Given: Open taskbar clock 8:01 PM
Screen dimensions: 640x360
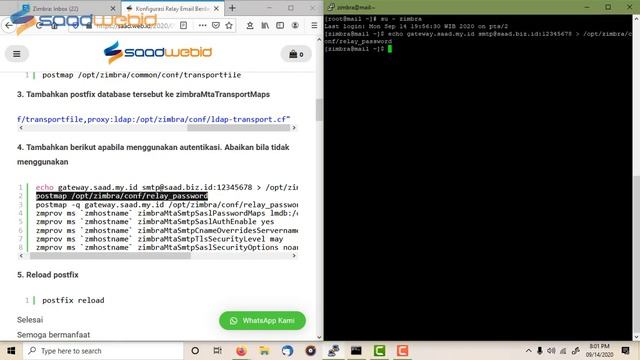Looking at the screenshot, I should pyautogui.click(x=599, y=351).
